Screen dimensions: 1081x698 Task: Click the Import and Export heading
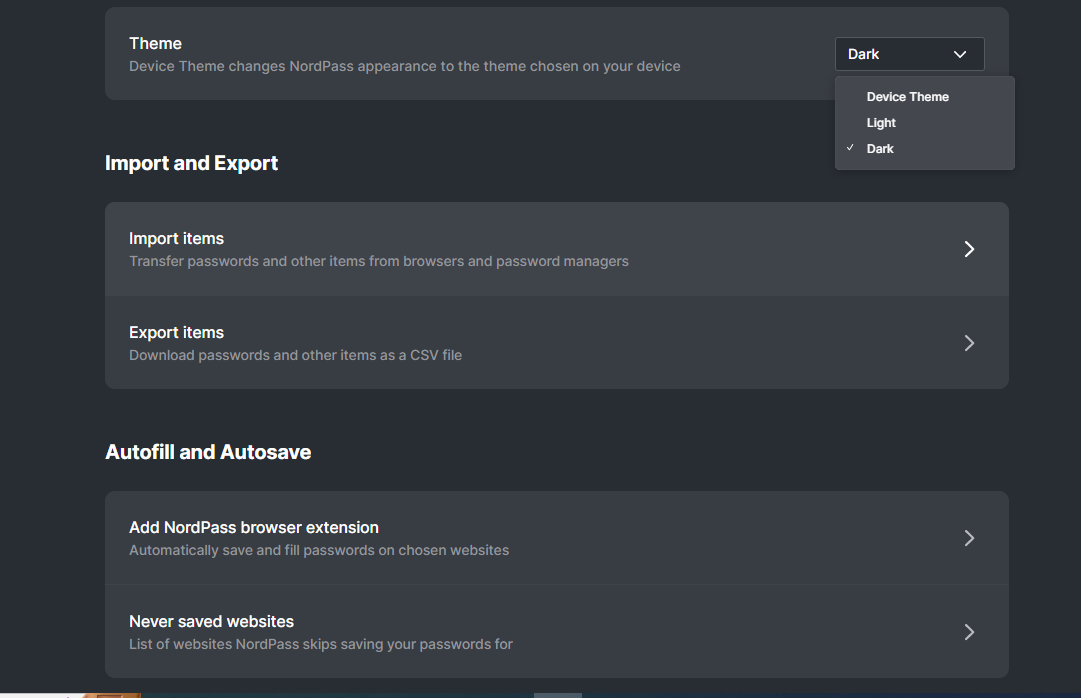click(x=192, y=163)
